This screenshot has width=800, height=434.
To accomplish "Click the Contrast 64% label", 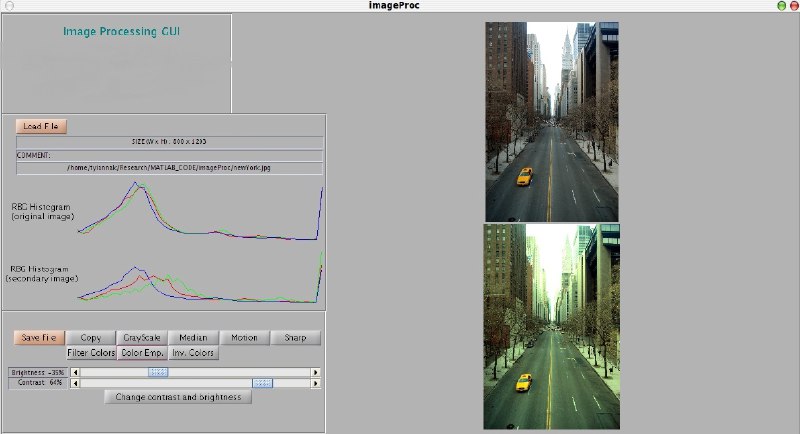I will click(x=38, y=383).
